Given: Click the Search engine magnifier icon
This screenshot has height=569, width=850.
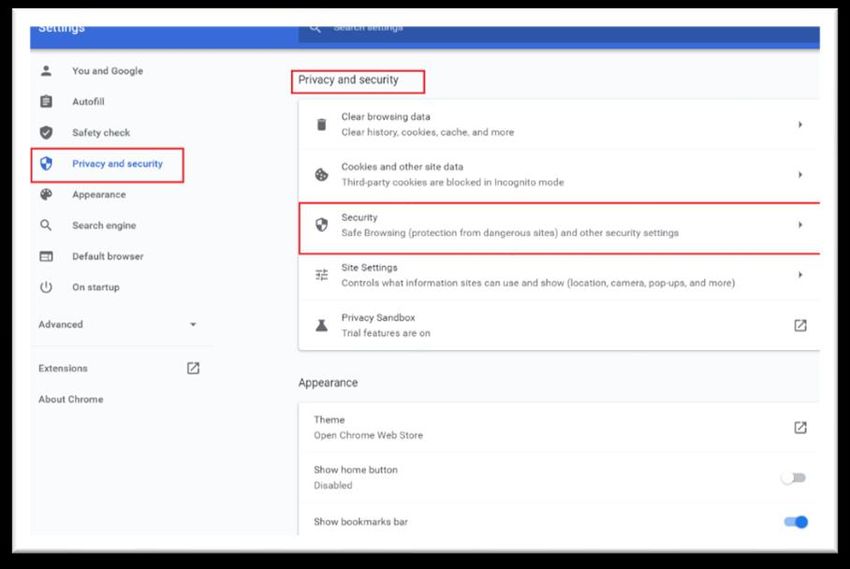Looking at the screenshot, I should pyautogui.click(x=46, y=225).
